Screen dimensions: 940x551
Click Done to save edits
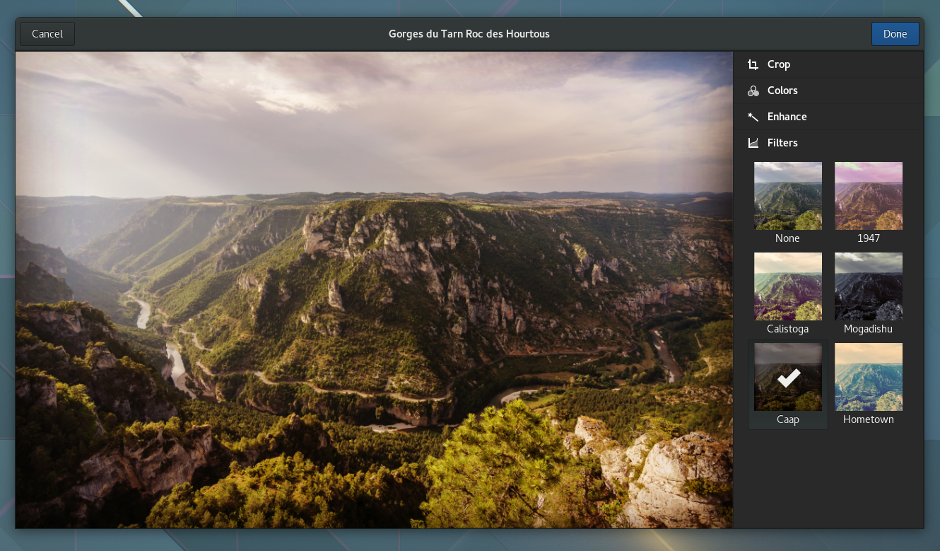pos(894,34)
